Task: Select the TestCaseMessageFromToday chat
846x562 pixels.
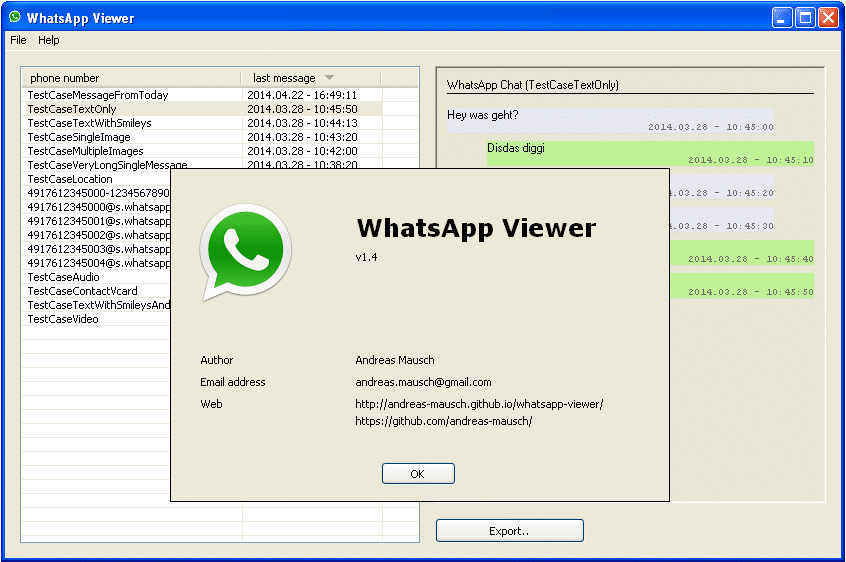Action: [x=98, y=95]
